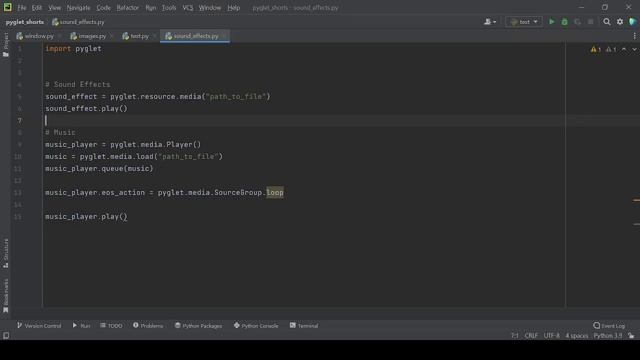Click the orange warning stripe marker in scrollbar
Screen dimensions: 640x360
636,200
